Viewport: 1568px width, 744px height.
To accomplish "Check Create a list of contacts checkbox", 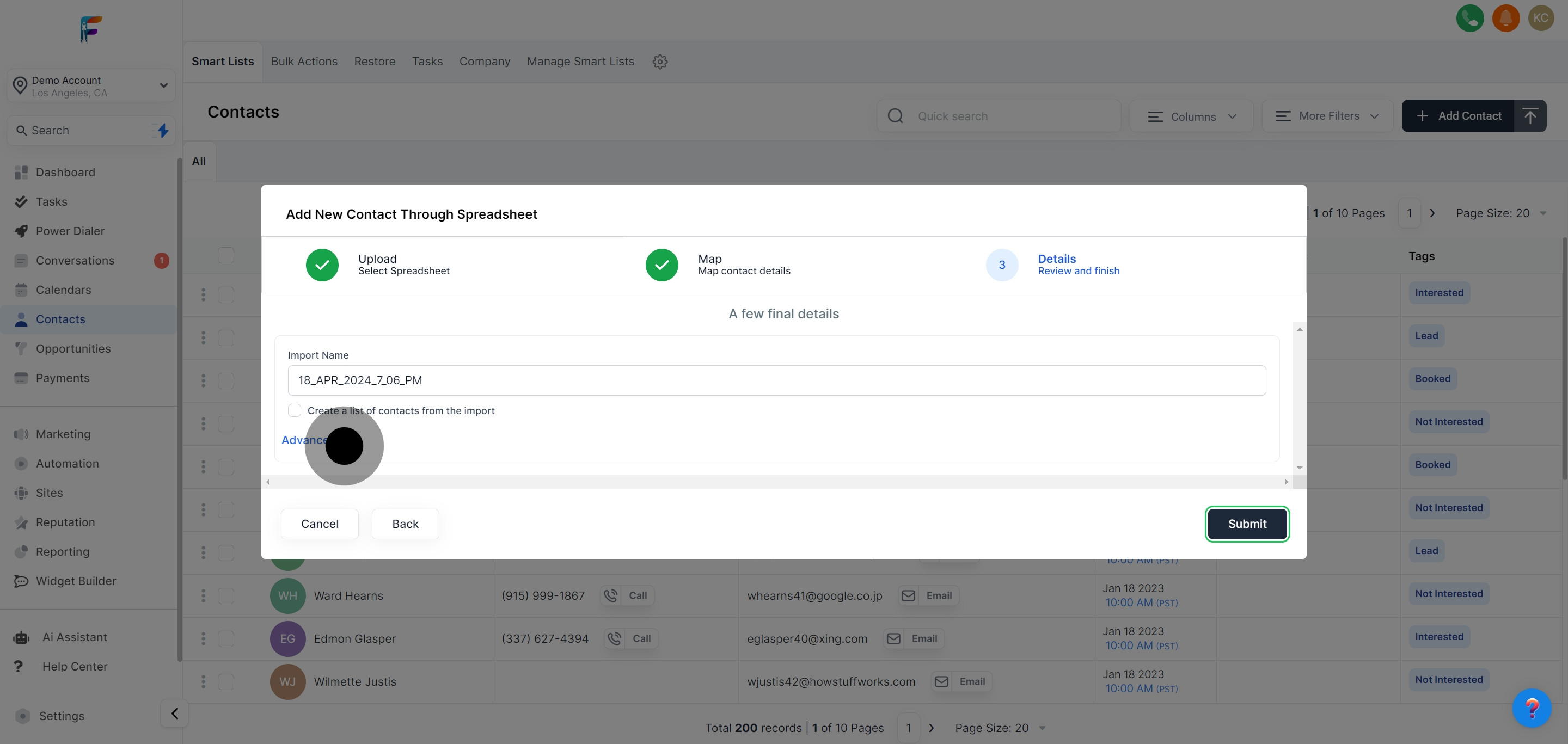I will [295, 410].
